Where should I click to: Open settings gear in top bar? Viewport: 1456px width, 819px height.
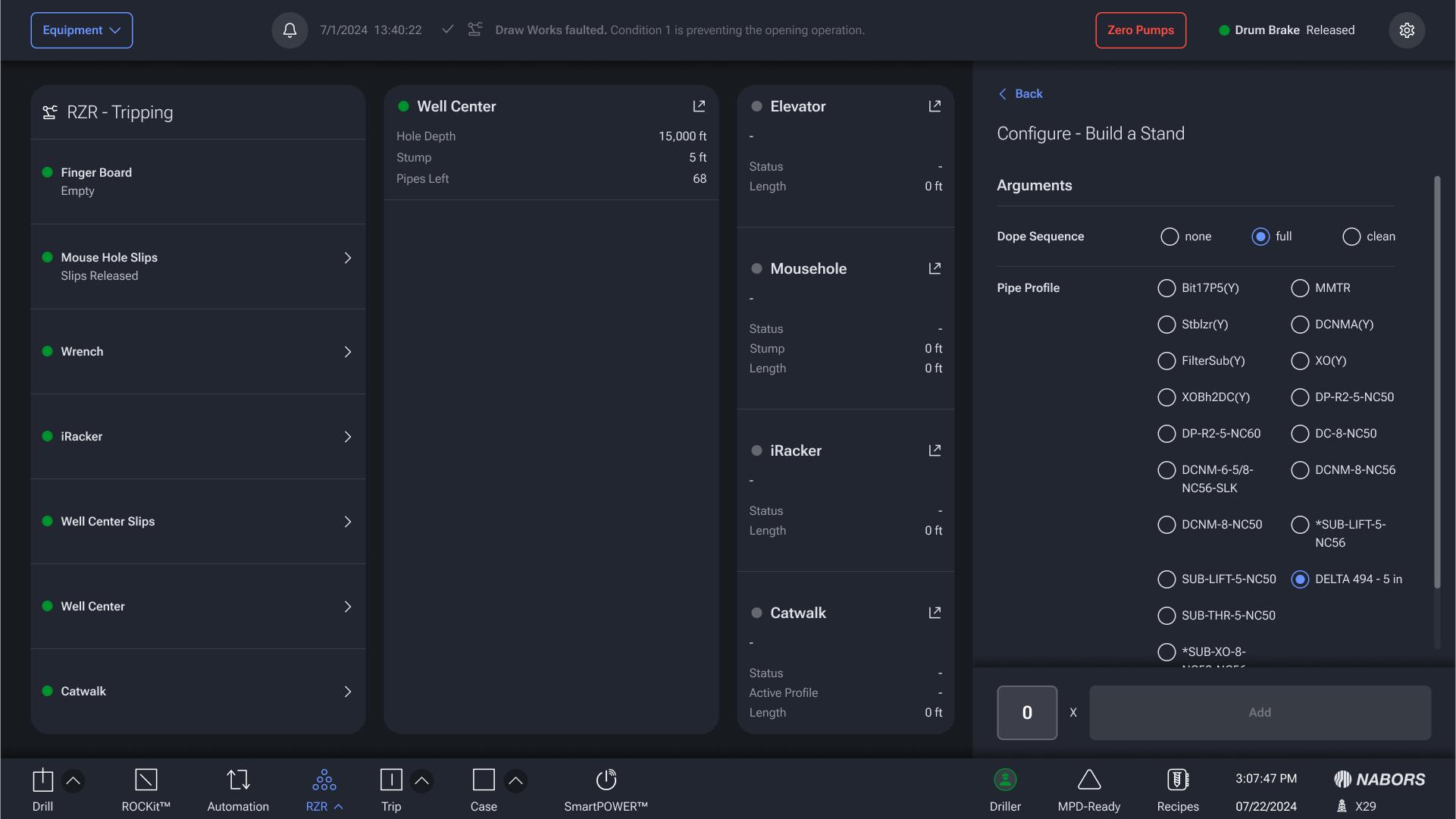coord(1407,30)
